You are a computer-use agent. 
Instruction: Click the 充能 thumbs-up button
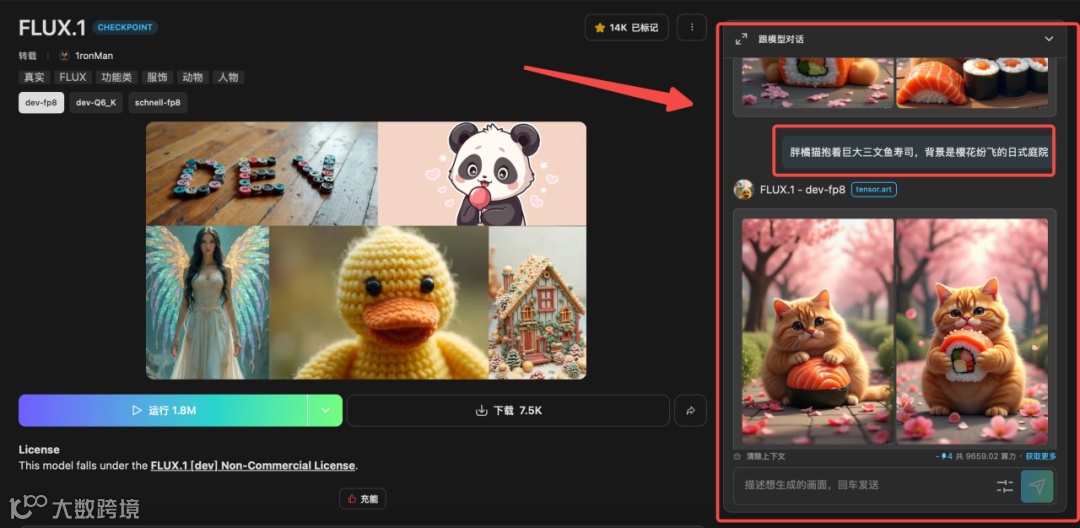[x=363, y=498]
